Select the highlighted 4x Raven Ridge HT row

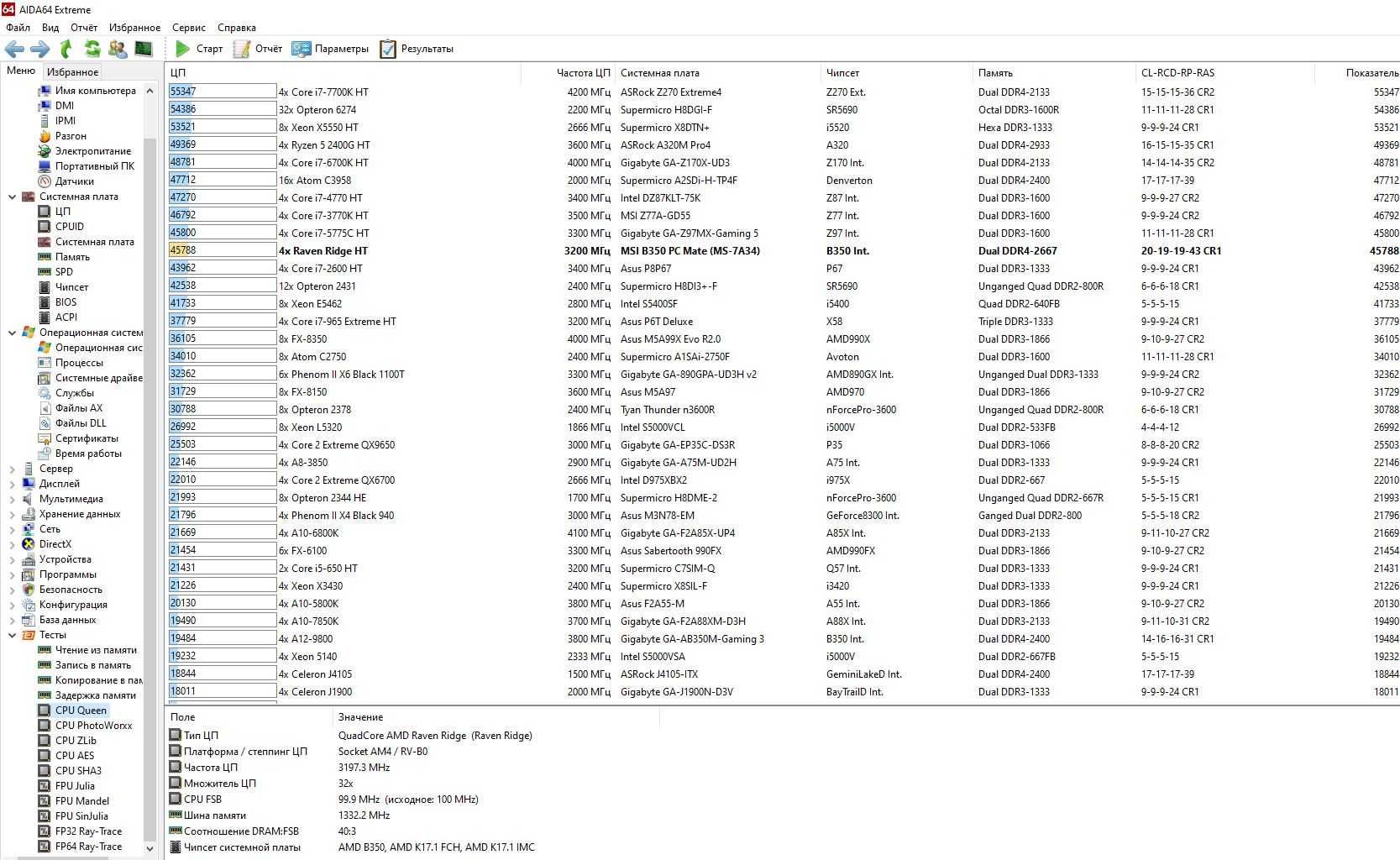[x=784, y=250]
